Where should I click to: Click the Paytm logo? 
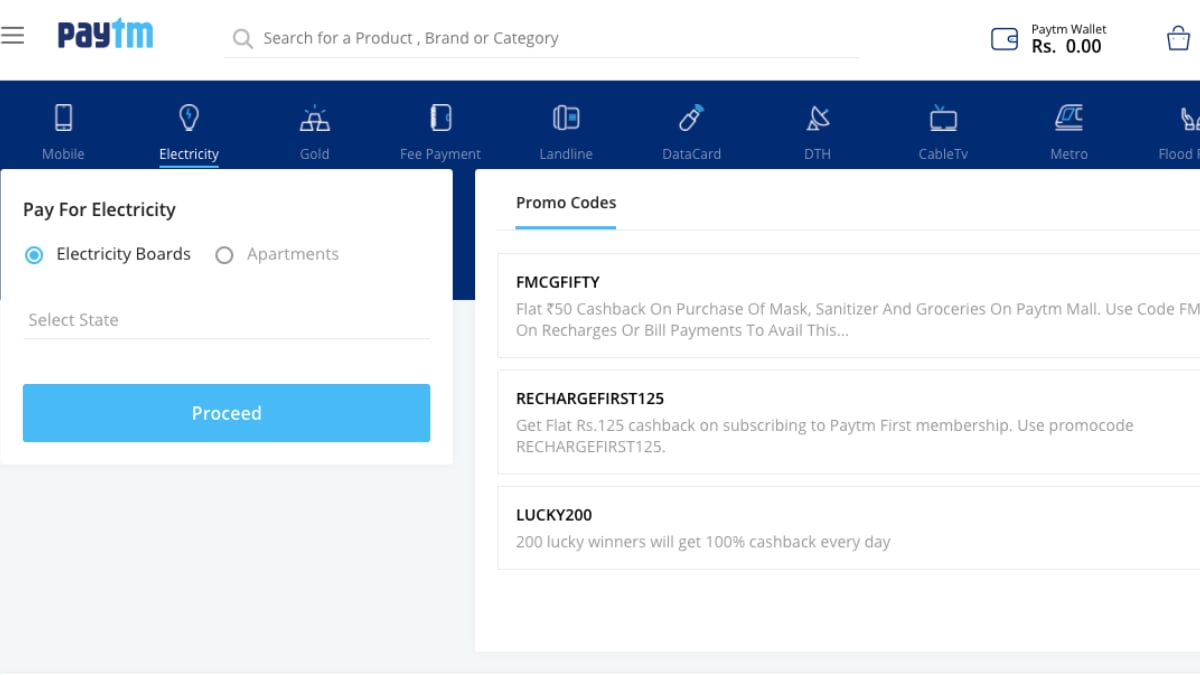point(105,35)
